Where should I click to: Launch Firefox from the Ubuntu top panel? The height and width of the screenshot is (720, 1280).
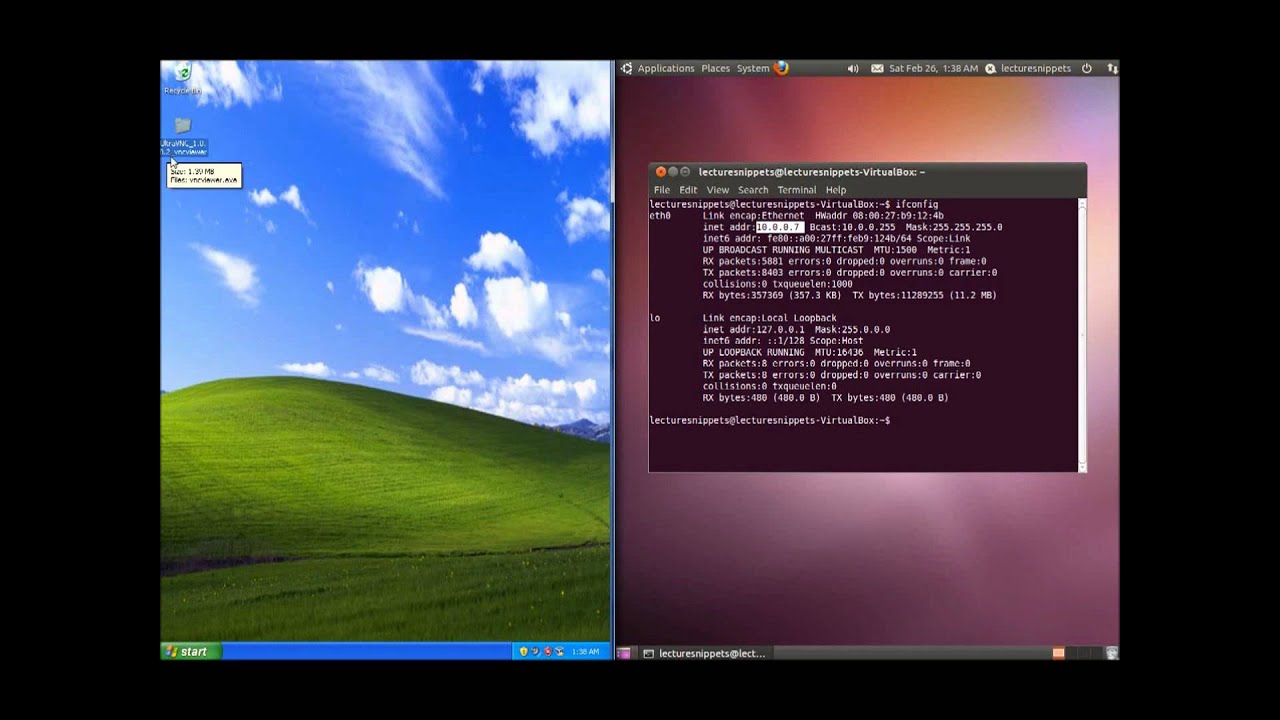coord(781,68)
